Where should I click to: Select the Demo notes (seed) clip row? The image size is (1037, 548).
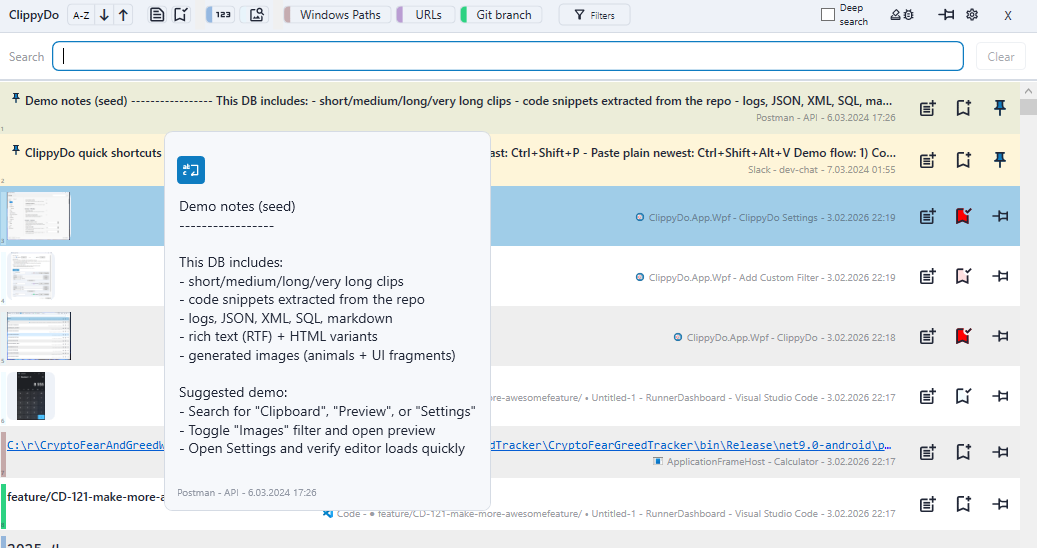(510, 108)
